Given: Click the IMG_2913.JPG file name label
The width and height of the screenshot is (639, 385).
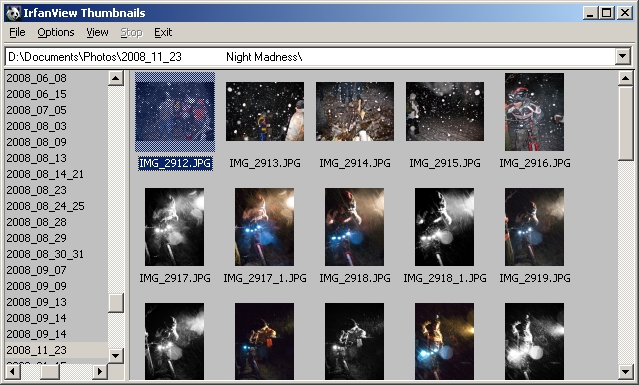Looking at the screenshot, I should (x=265, y=163).
